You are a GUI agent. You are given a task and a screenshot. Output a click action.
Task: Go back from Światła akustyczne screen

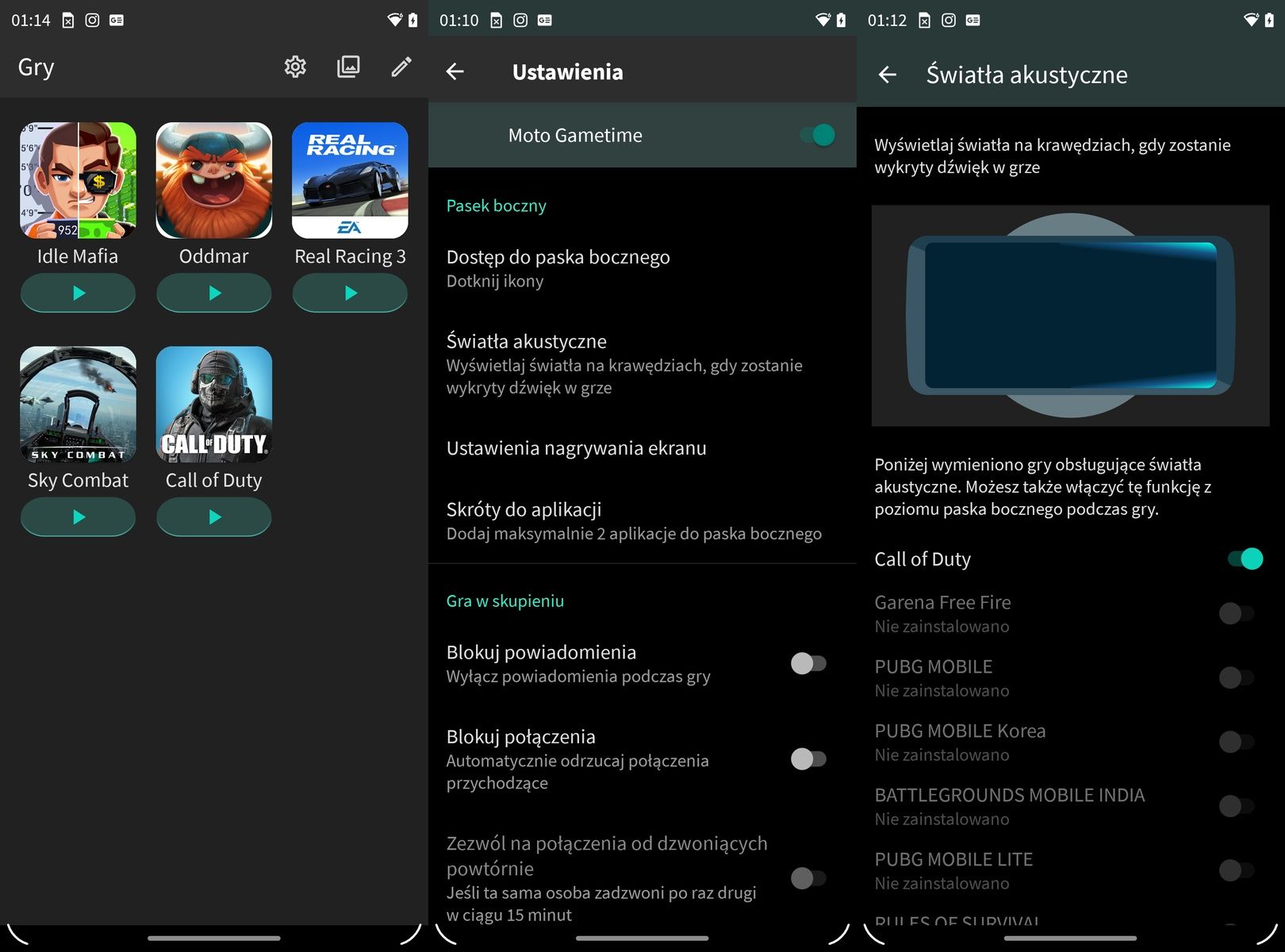coord(888,75)
